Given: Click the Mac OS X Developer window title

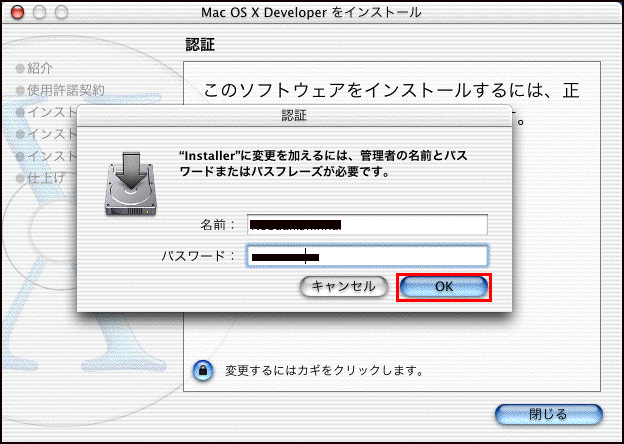Looking at the screenshot, I should [311, 13].
